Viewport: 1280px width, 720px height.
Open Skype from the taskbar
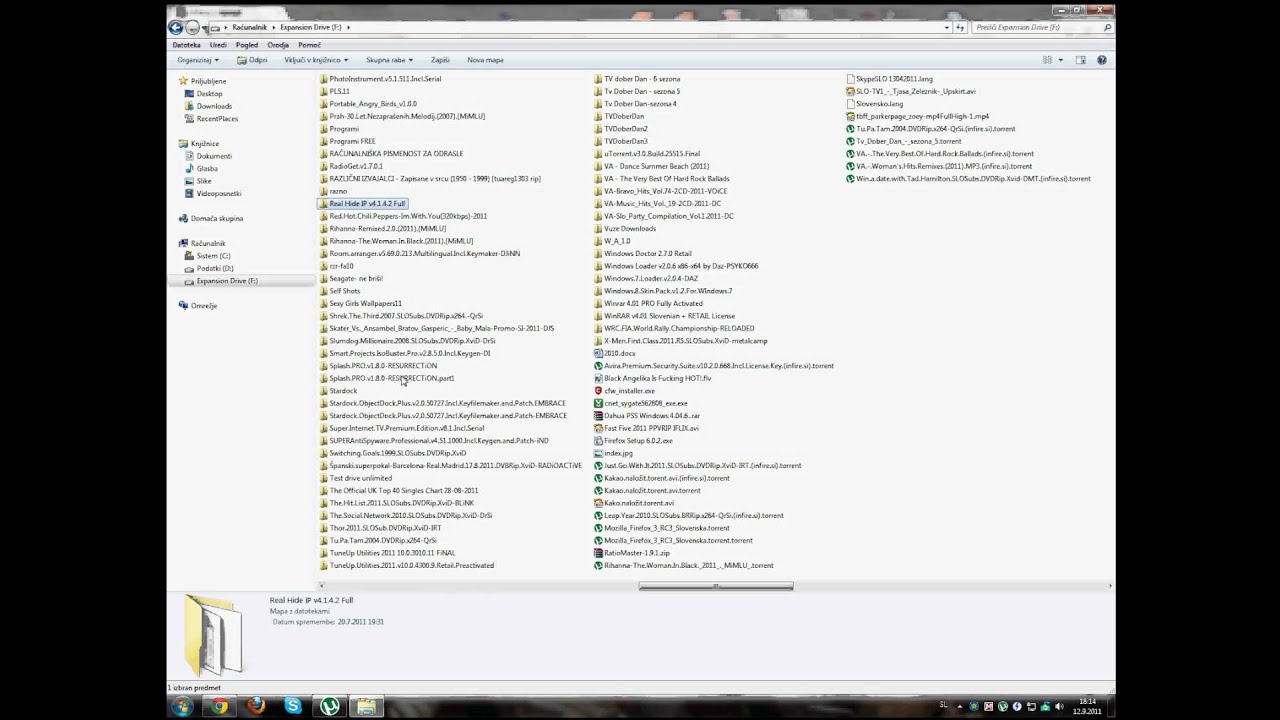click(x=292, y=707)
